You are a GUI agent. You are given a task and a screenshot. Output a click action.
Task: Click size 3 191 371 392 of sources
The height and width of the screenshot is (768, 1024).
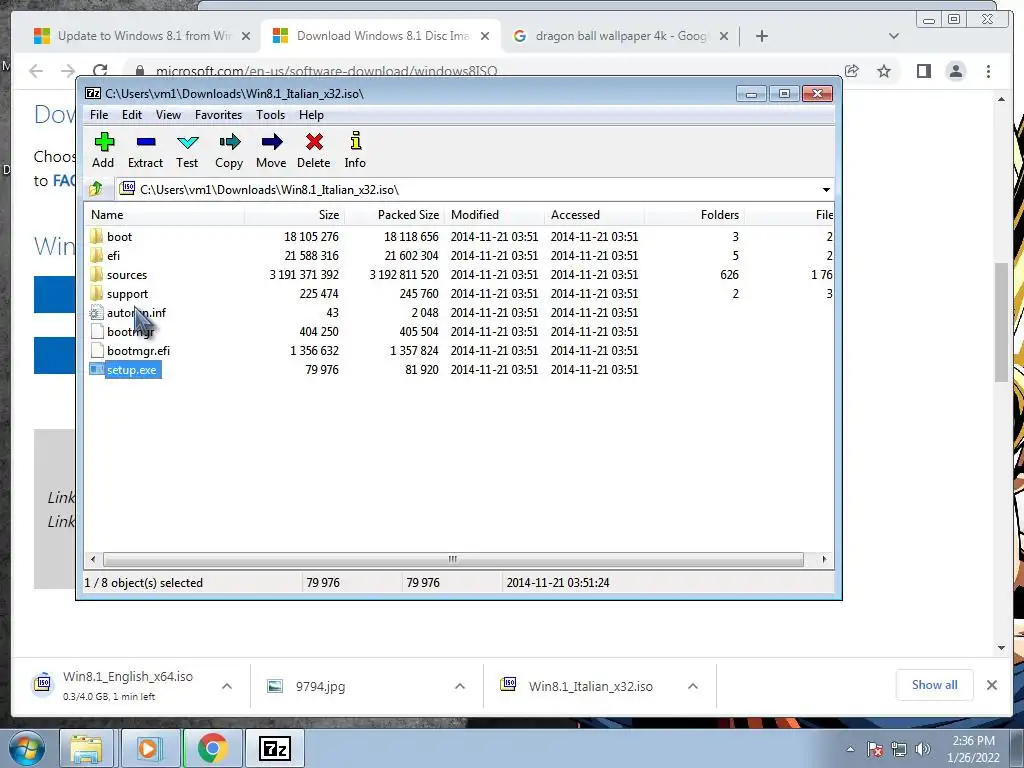coord(304,275)
